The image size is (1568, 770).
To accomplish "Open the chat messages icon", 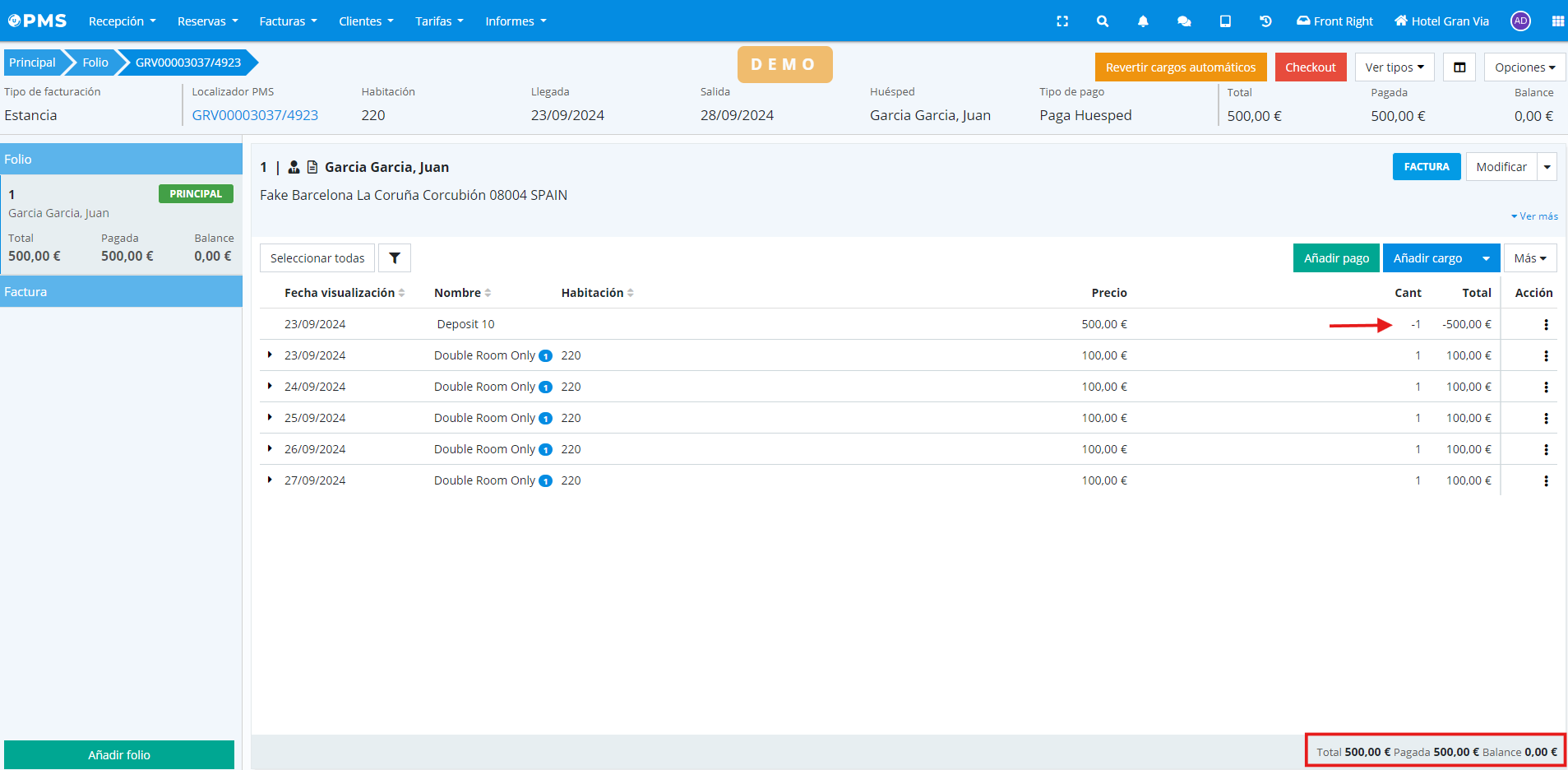I will click(1184, 21).
